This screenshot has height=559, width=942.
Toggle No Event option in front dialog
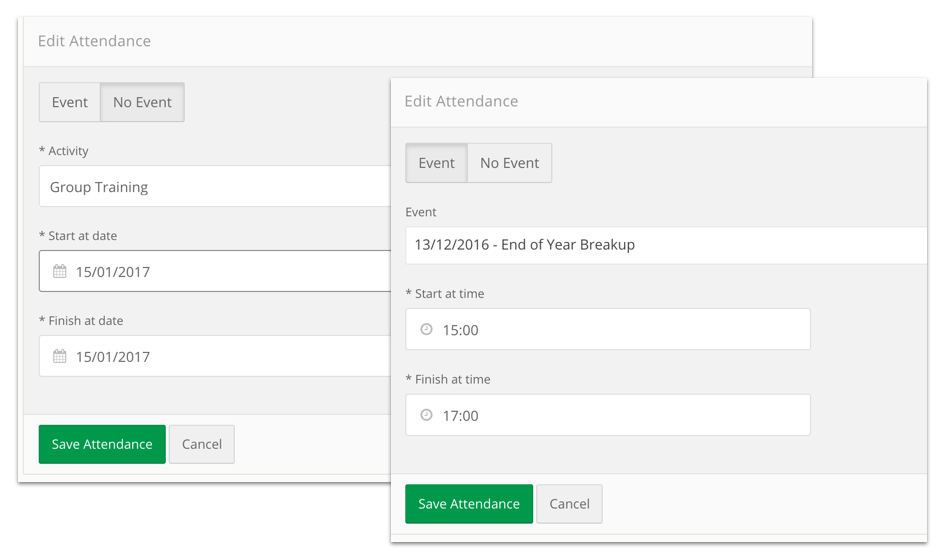point(509,163)
